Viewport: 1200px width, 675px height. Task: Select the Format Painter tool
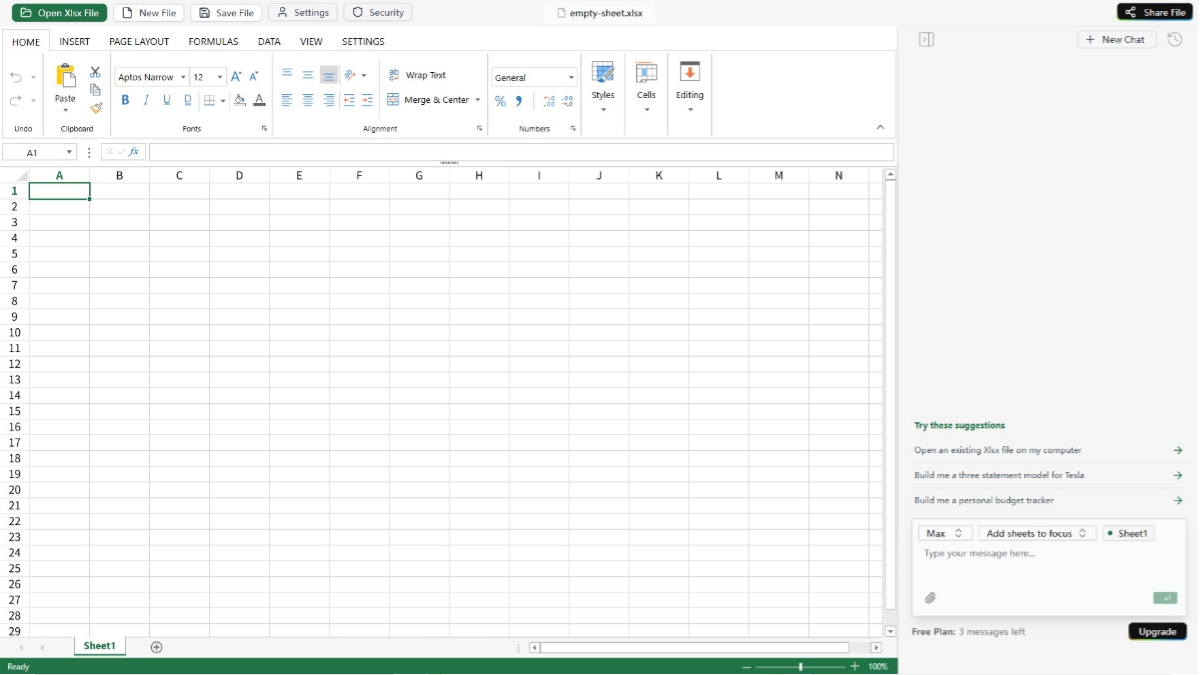(x=96, y=108)
